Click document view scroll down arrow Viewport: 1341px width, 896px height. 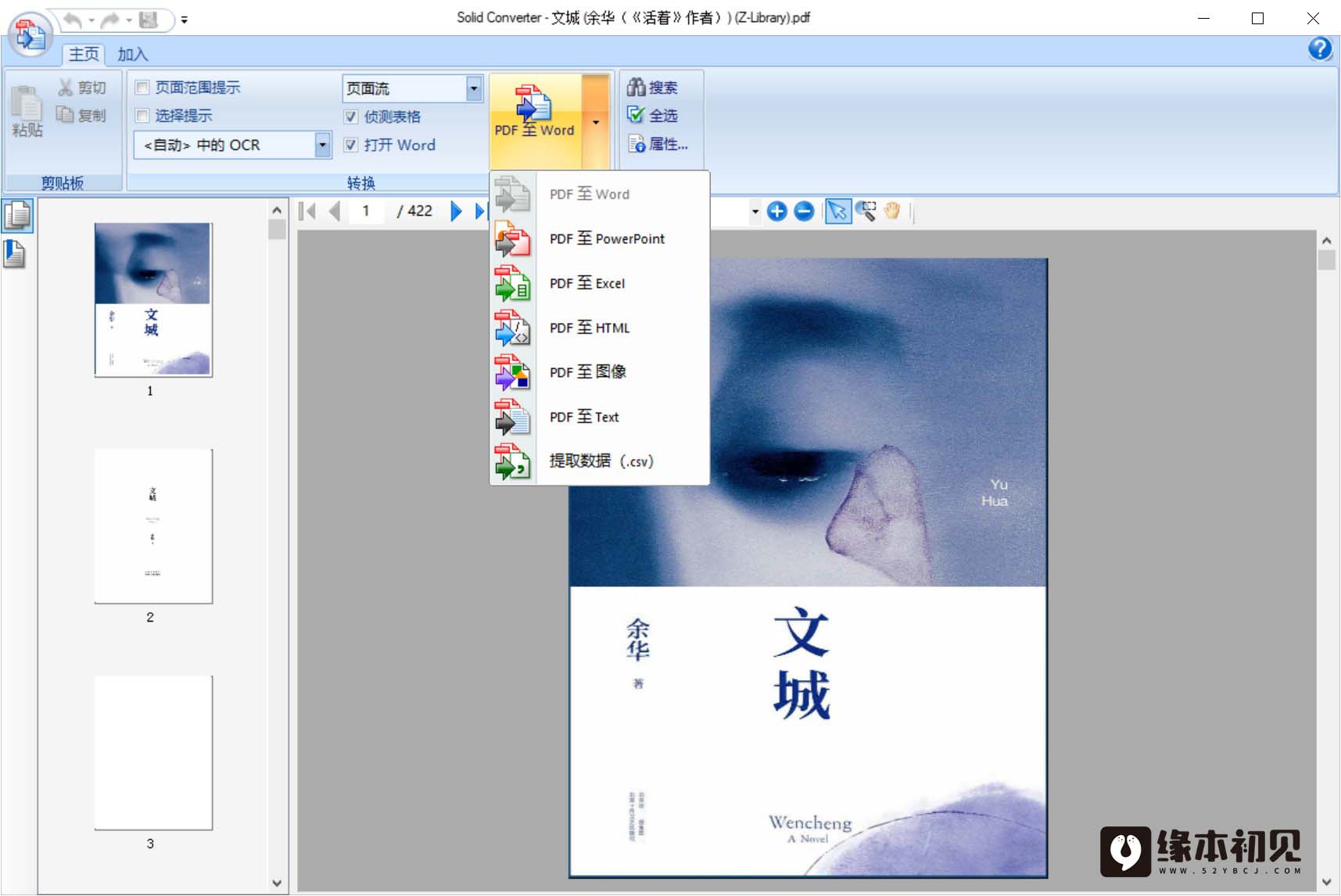tap(1327, 882)
